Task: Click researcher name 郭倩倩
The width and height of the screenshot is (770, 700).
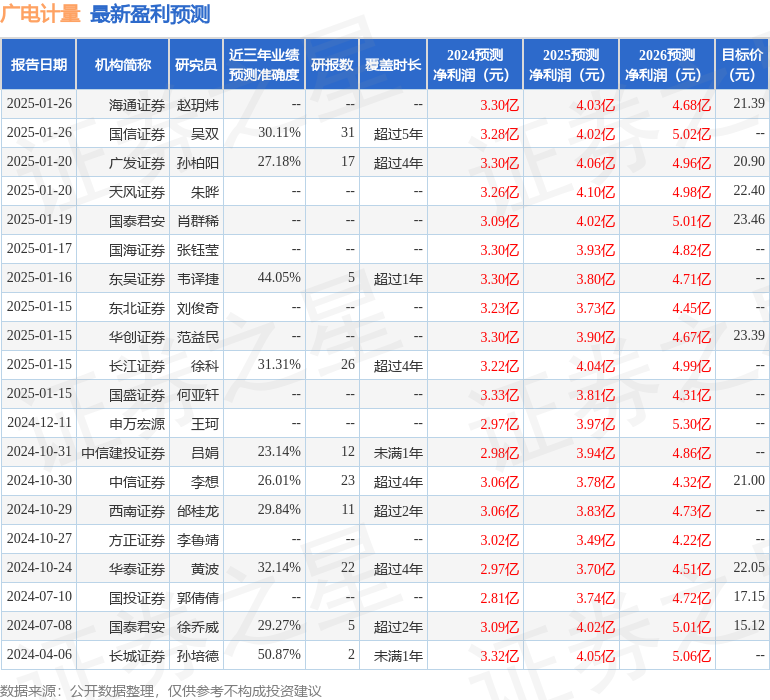Action: (197, 598)
